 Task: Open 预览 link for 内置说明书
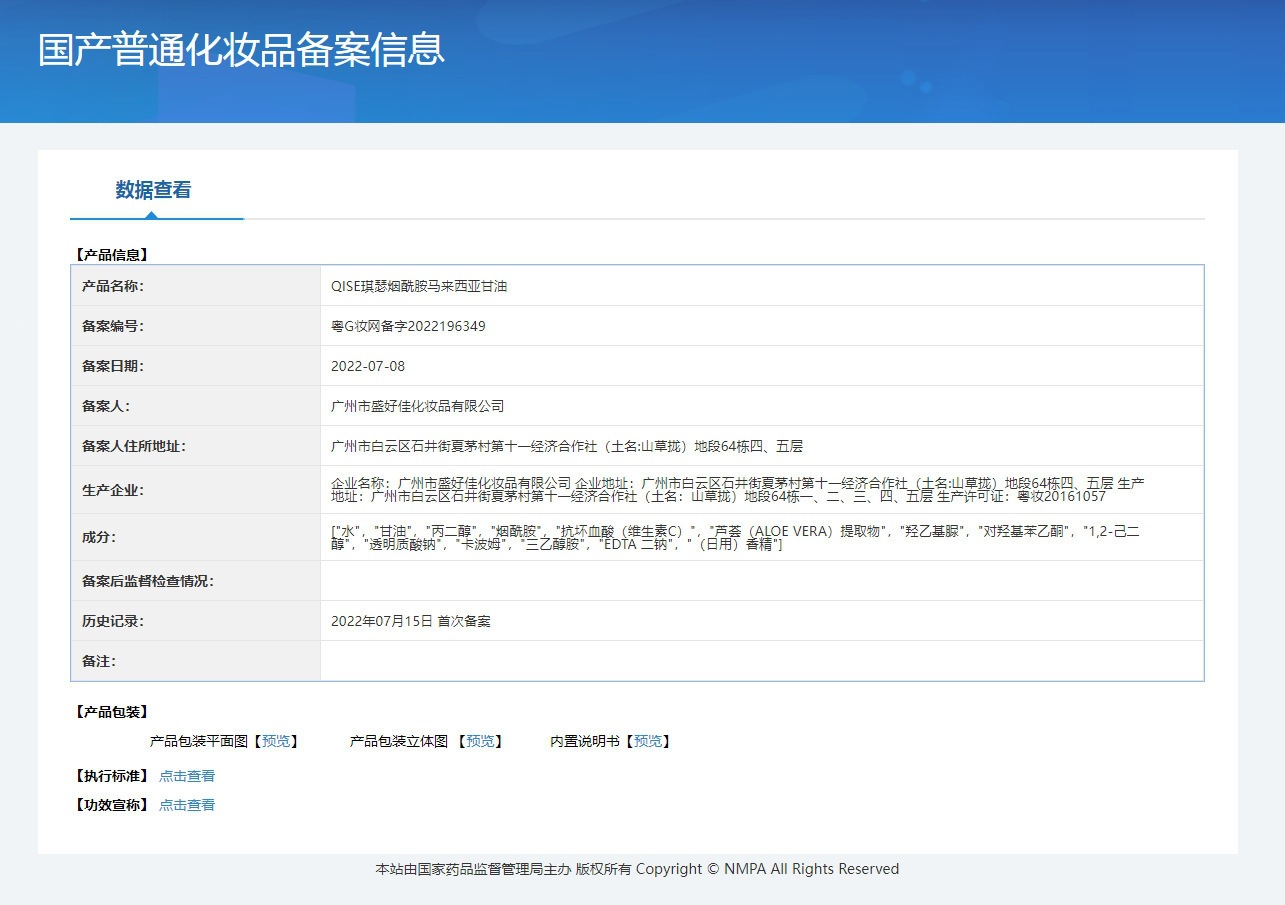pyautogui.click(x=648, y=741)
